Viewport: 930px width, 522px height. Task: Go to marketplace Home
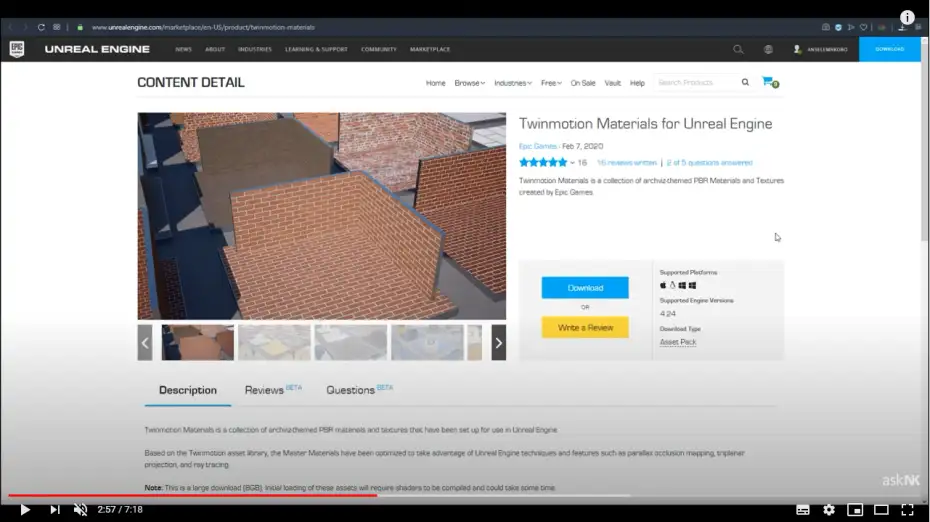pyautogui.click(x=435, y=83)
